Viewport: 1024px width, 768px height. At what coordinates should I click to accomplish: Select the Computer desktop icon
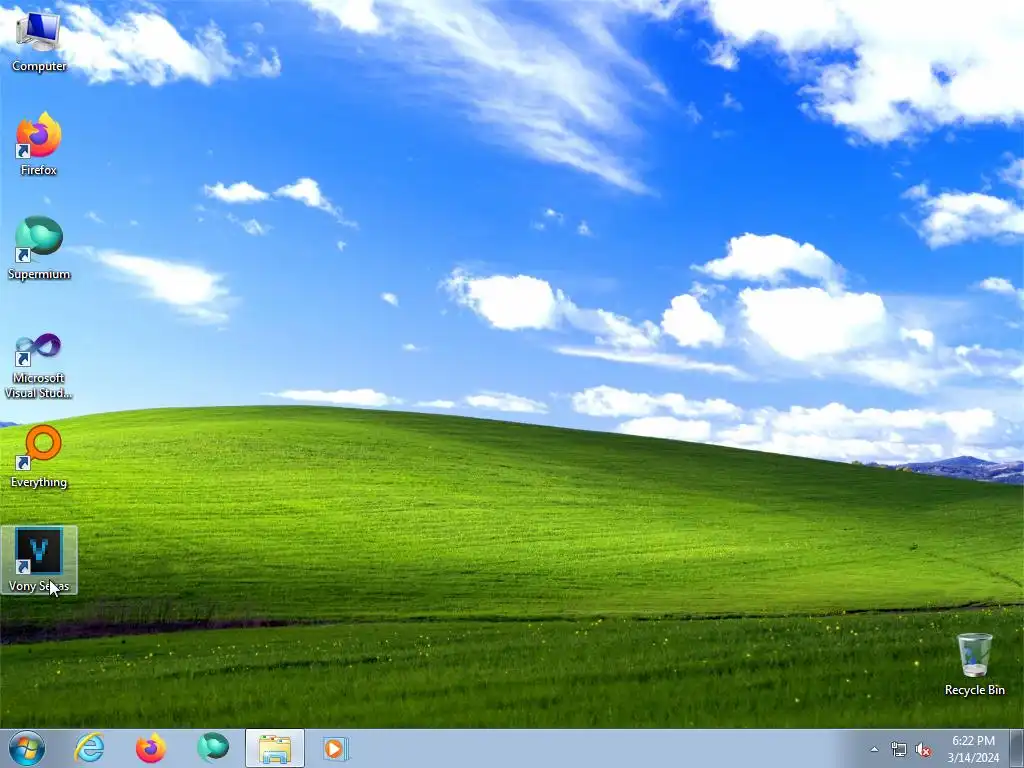click(39, 40)
